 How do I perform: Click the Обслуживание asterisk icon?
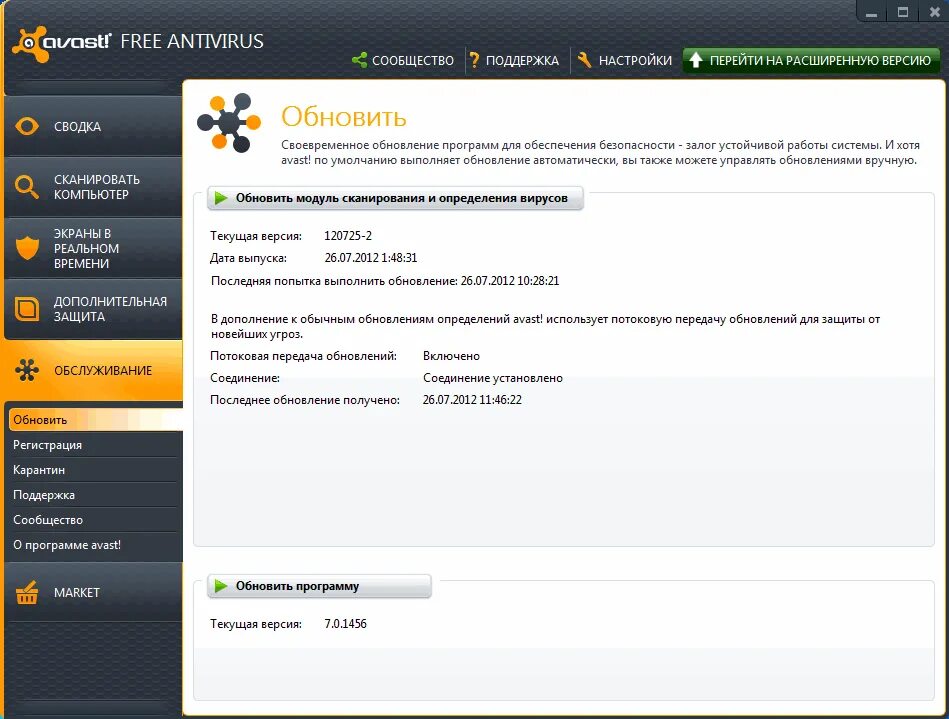27,370
